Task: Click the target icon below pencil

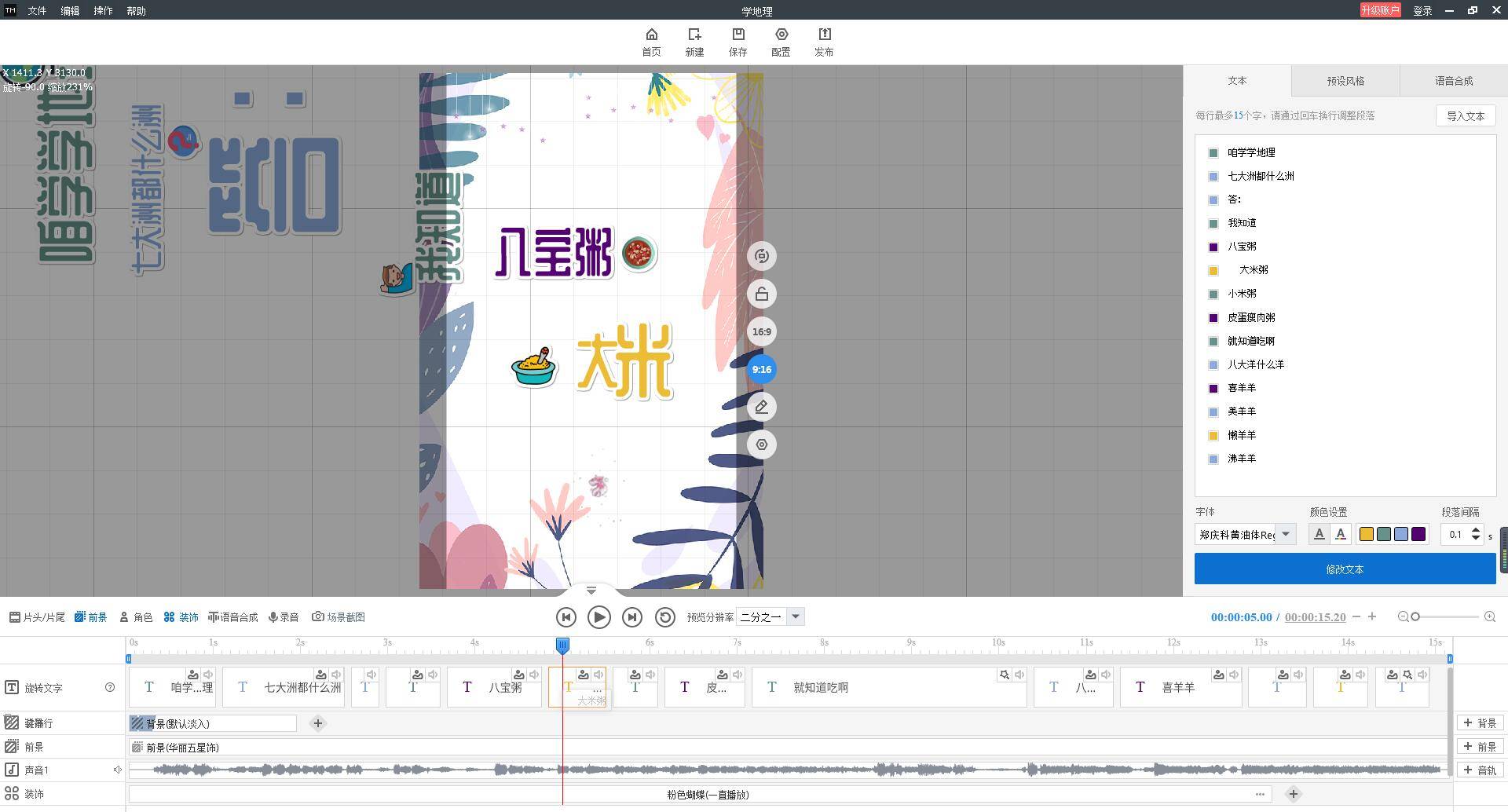Action: (x=761, y=444)
